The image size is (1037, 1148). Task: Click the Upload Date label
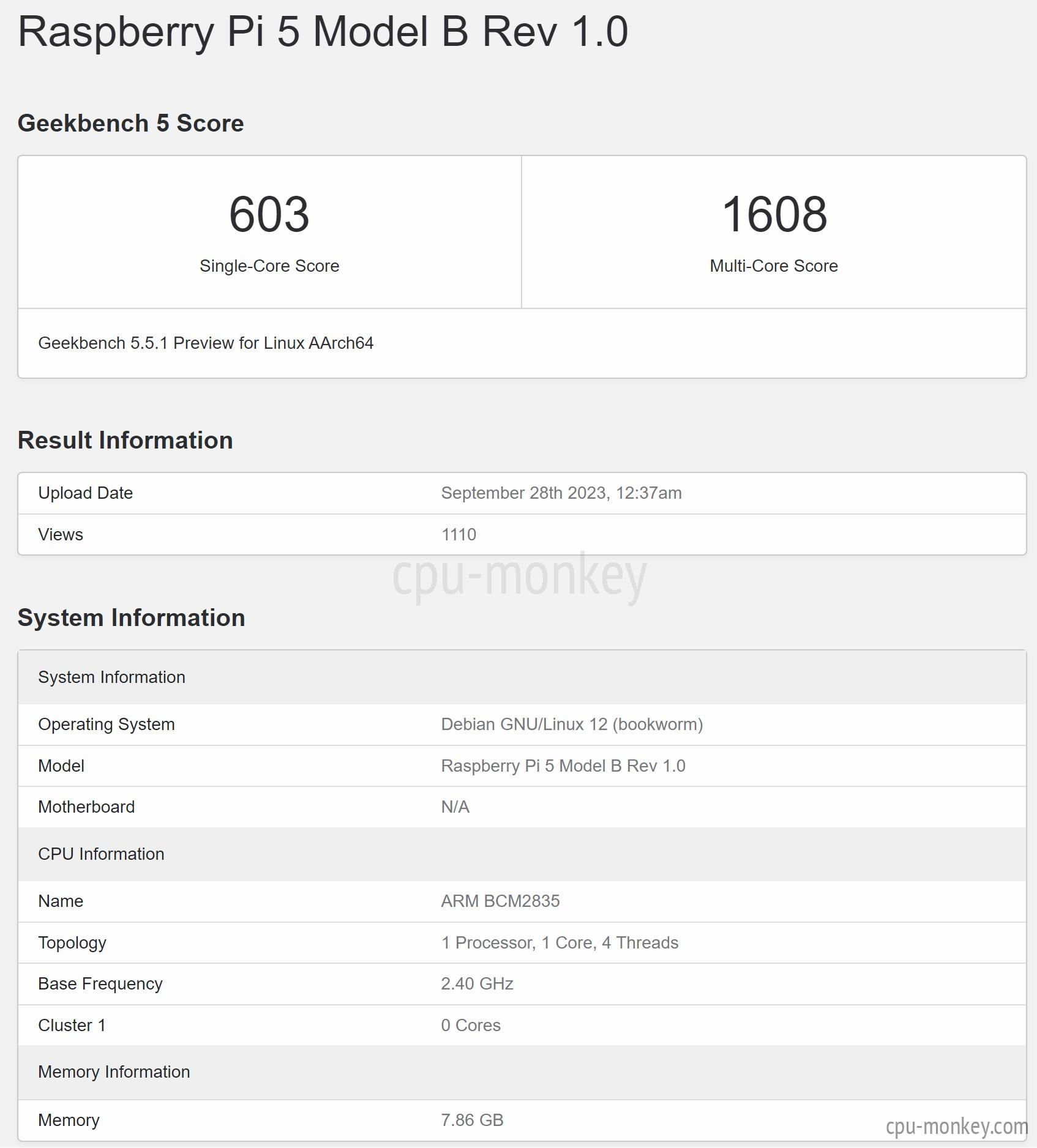click(85, 493)
